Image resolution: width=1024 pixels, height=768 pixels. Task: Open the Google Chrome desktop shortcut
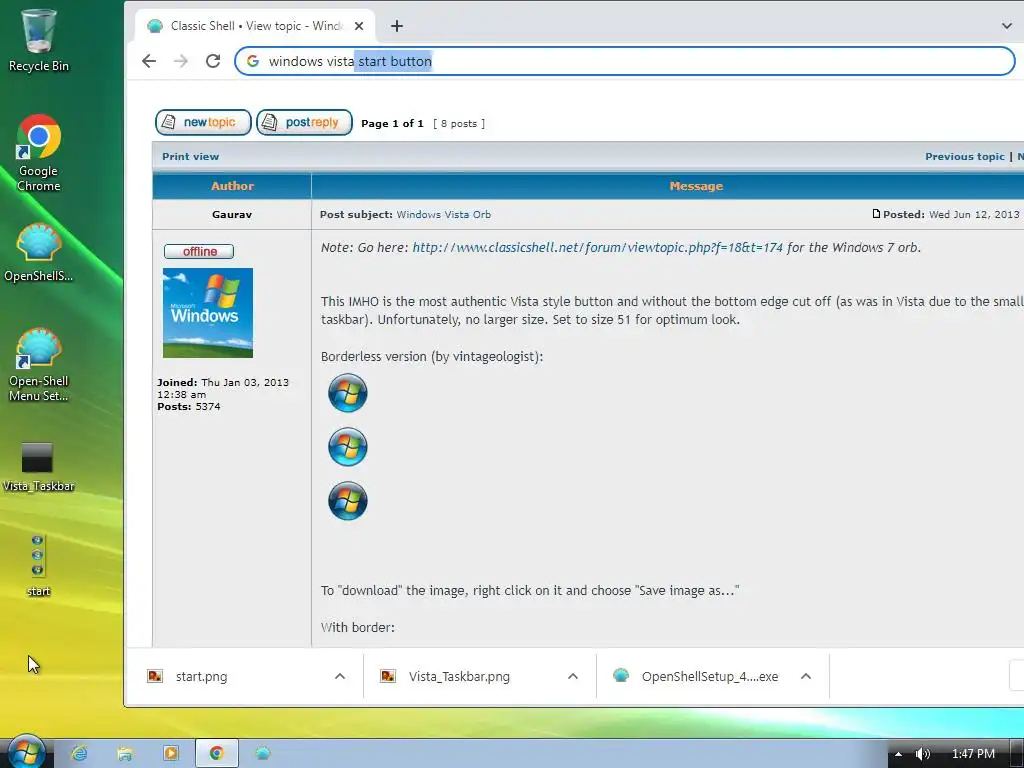(x=39, y=153)
